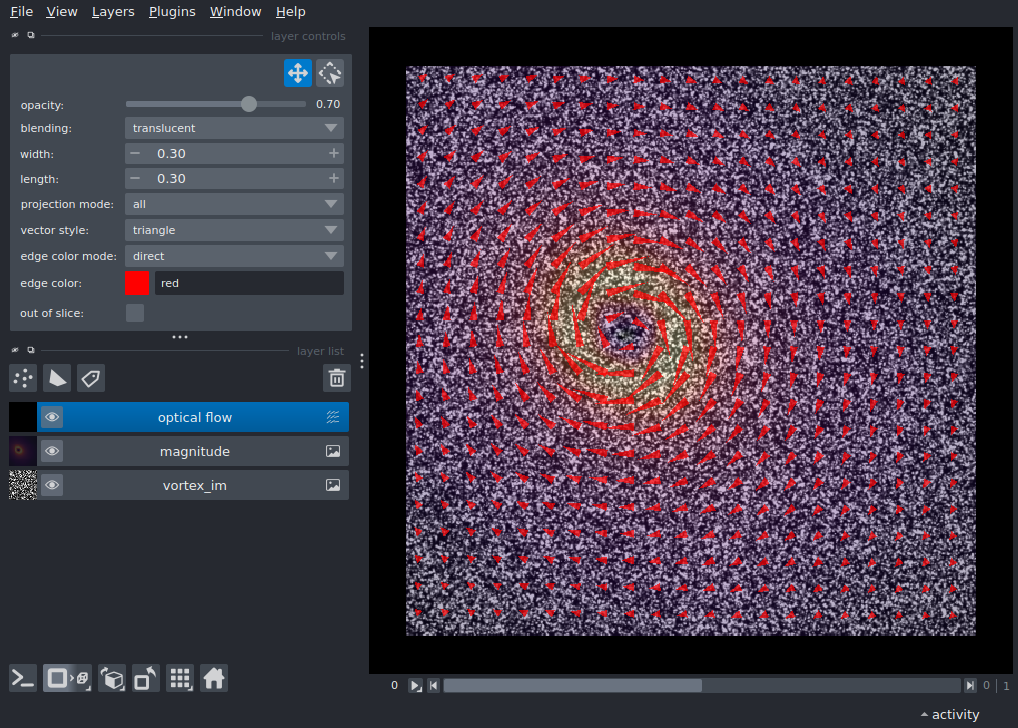Select the optical flow layer
The height and width of the screenshot is (728, 1018).
click(x=193, y=417)
